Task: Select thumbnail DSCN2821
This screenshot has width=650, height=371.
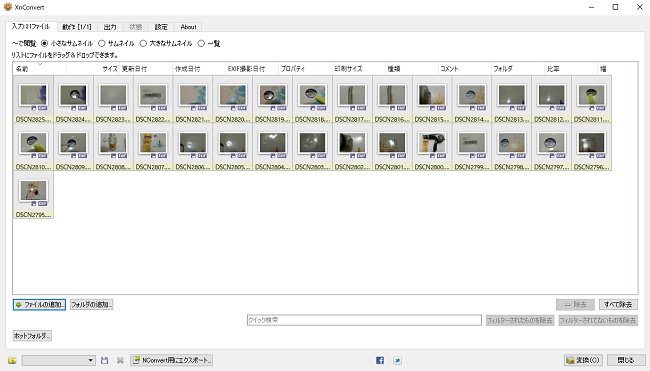Action: point(193,99)
